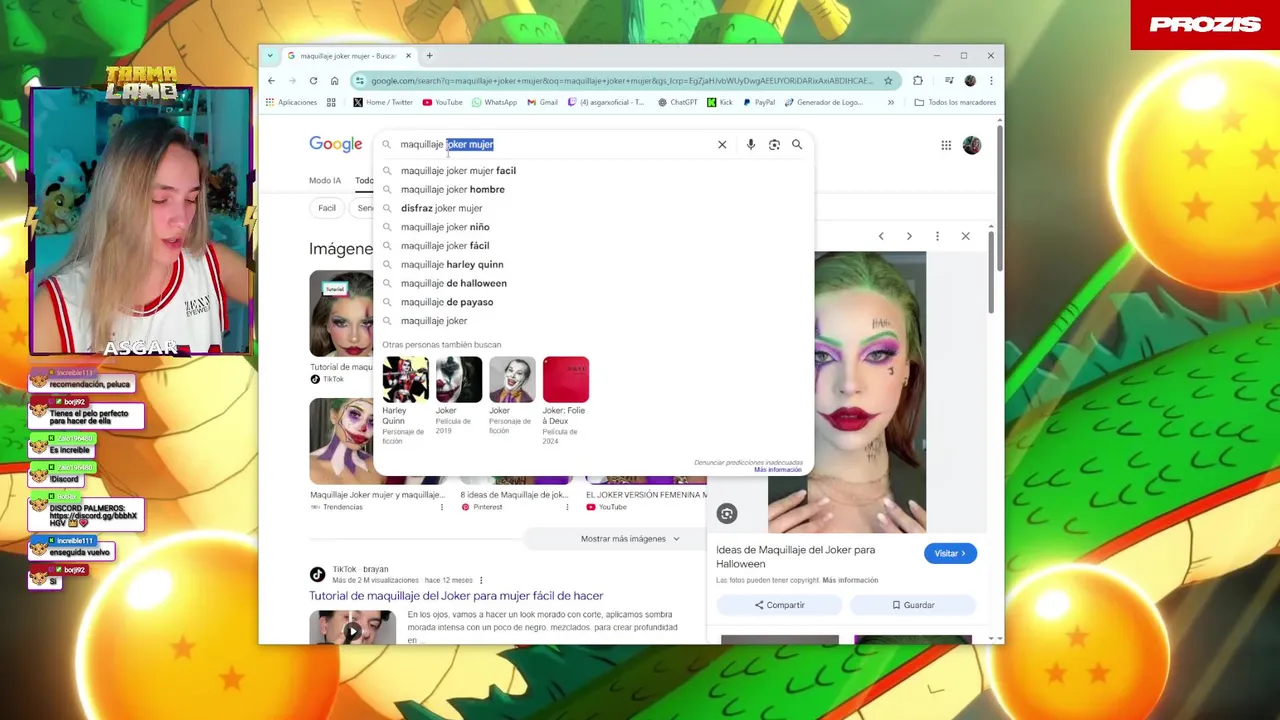Click the Lens search icon on preview image

[727, 514]
